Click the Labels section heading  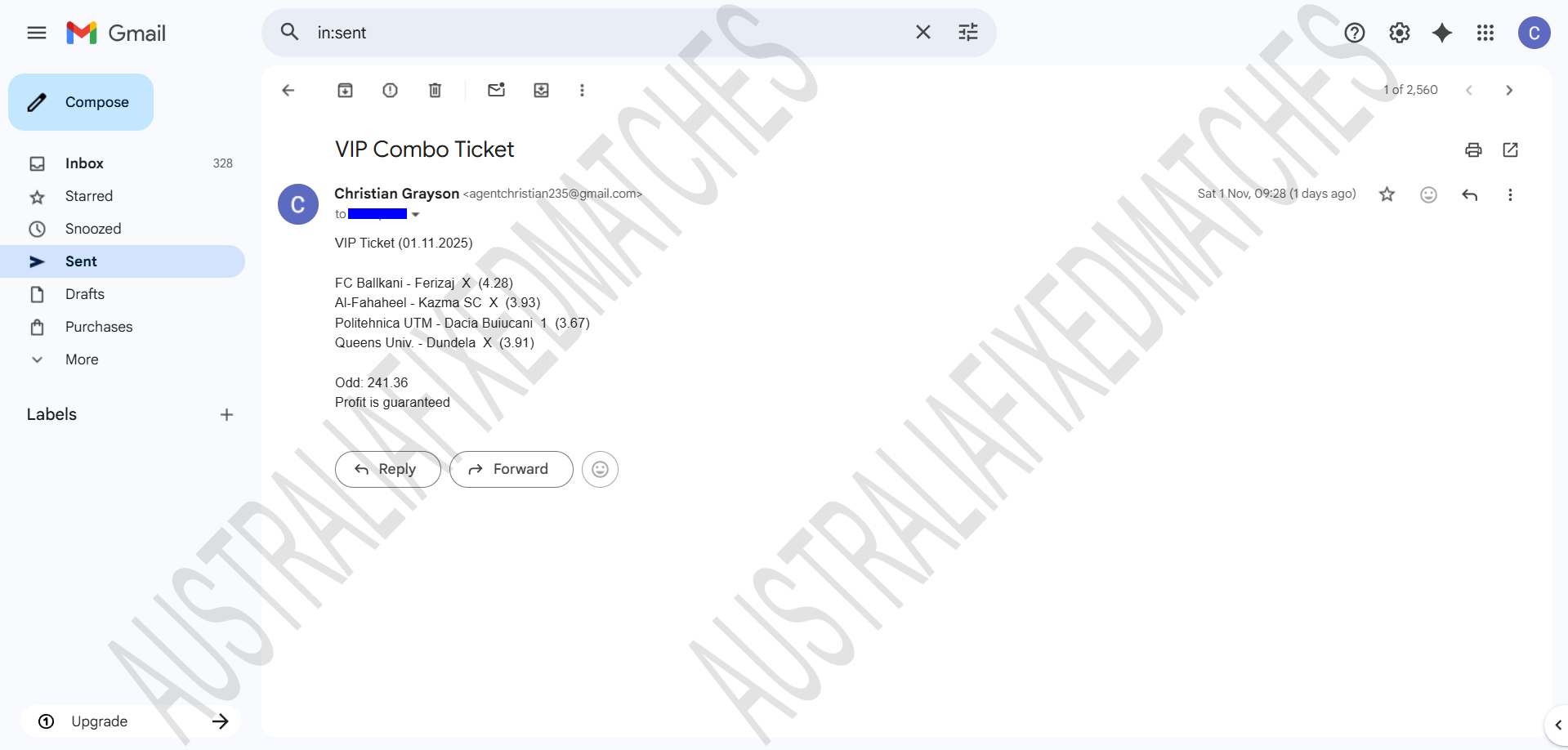[51, 414]
